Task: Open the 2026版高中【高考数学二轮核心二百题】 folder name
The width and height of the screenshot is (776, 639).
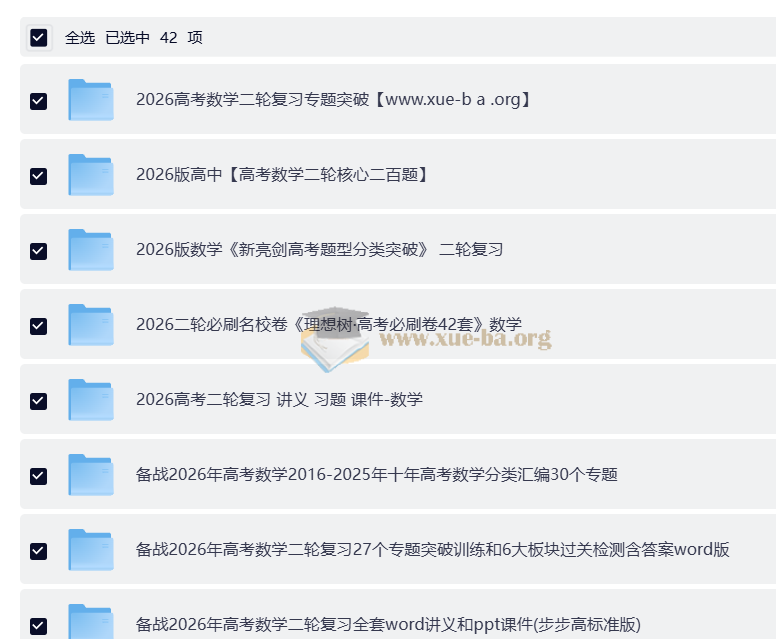Action: pos(283,175)
